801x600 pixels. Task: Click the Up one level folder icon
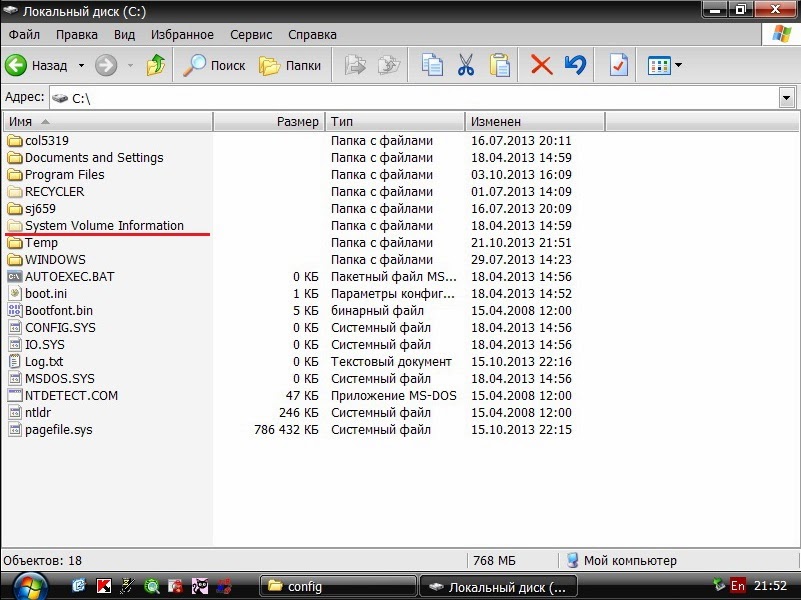(x=155, y=65)
